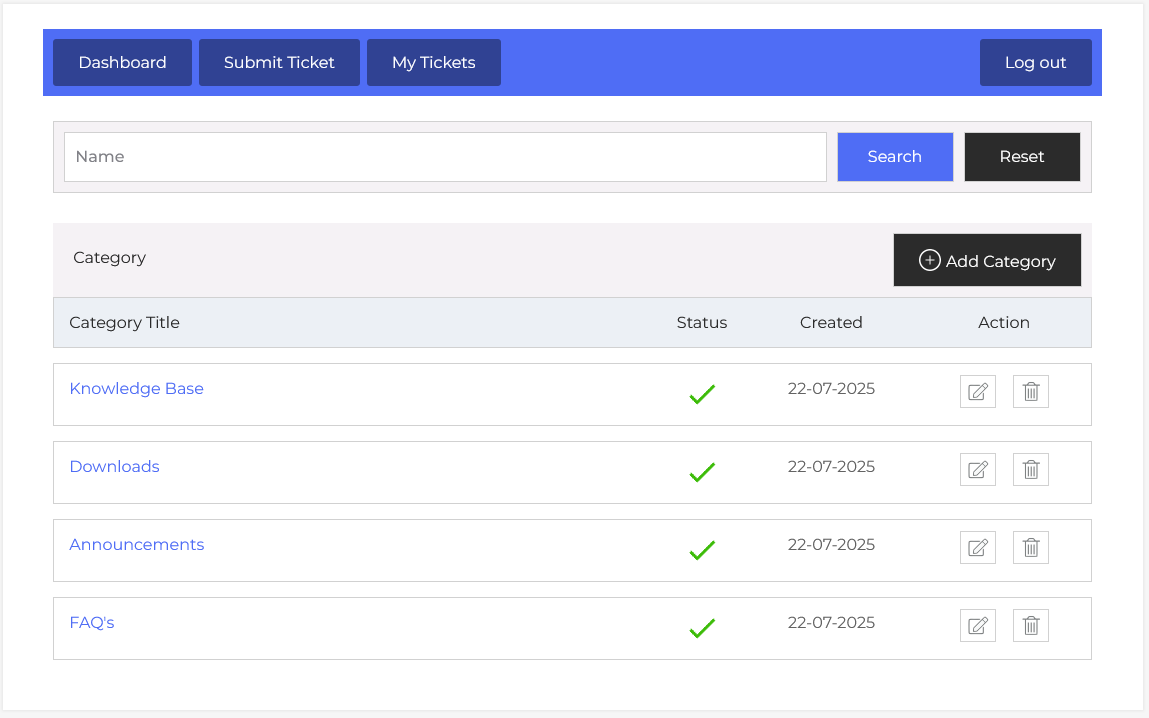Remove the FAQ's category via trash icon
The image size is (1149, 718).
[x=1030, y=626]
